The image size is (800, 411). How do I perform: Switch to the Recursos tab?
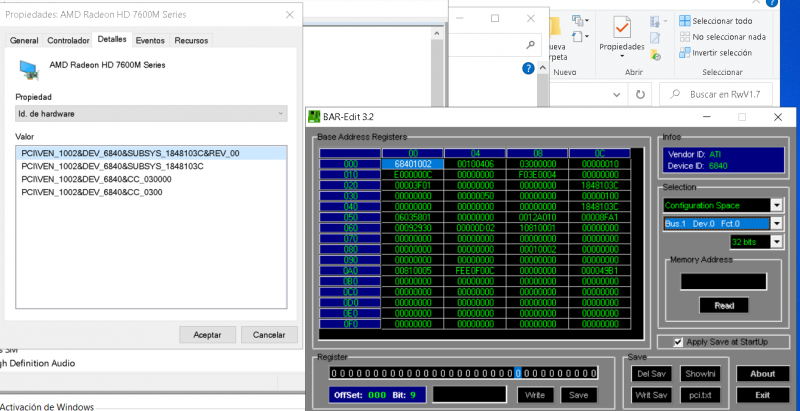pyautogui.click(x=191, y=40)
